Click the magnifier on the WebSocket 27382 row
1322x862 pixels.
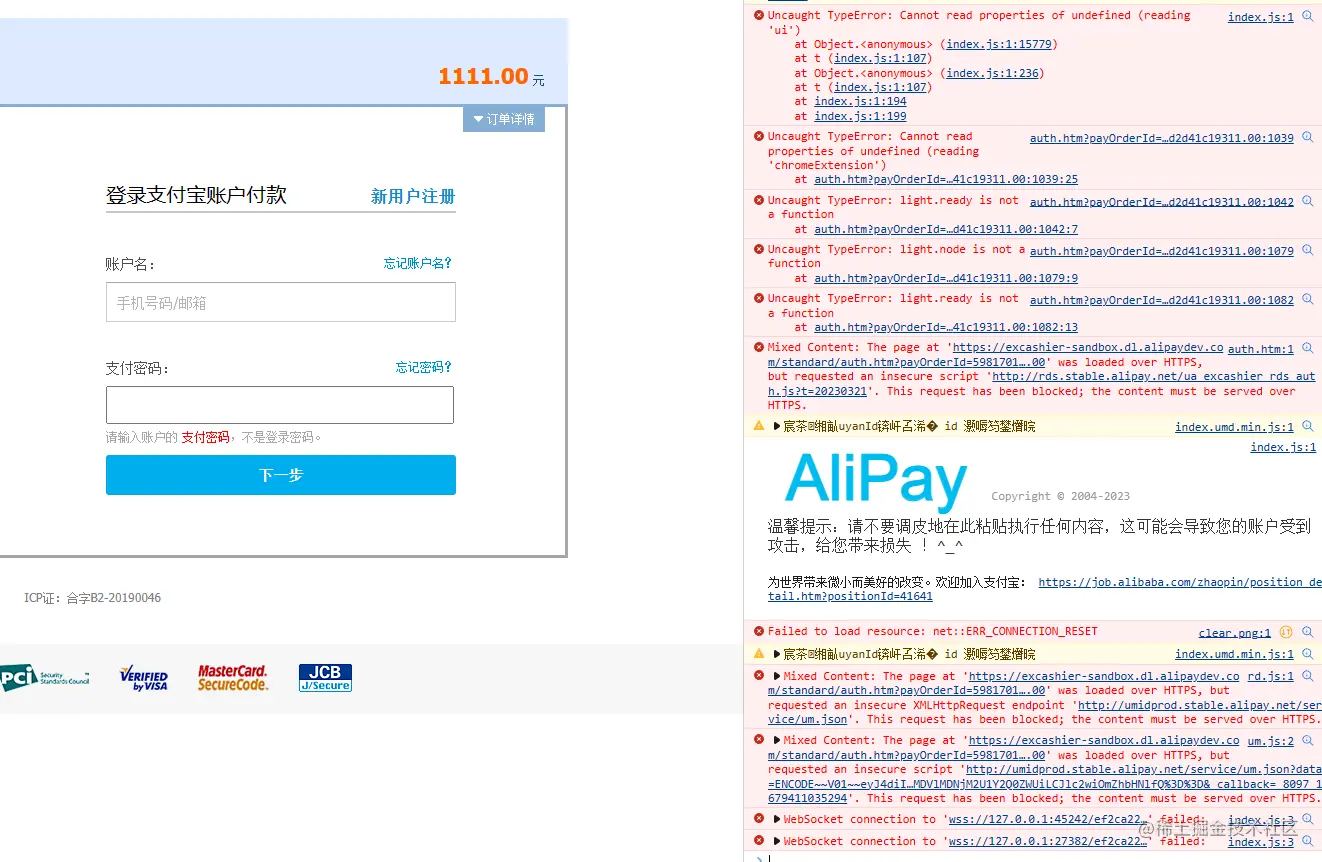click(1307, 842)
